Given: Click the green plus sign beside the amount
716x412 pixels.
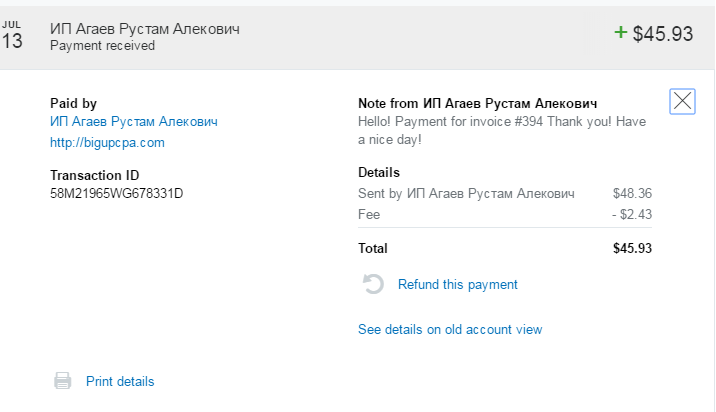Looking at the screenshot, I should [x=620, y=32].
